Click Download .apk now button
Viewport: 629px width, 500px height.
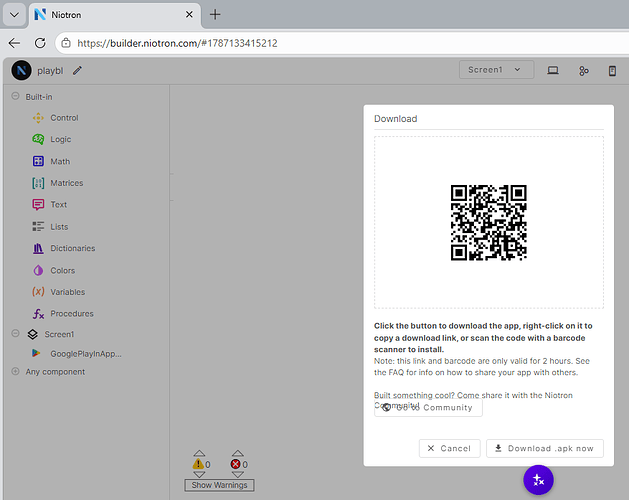(x=545, y=448)
